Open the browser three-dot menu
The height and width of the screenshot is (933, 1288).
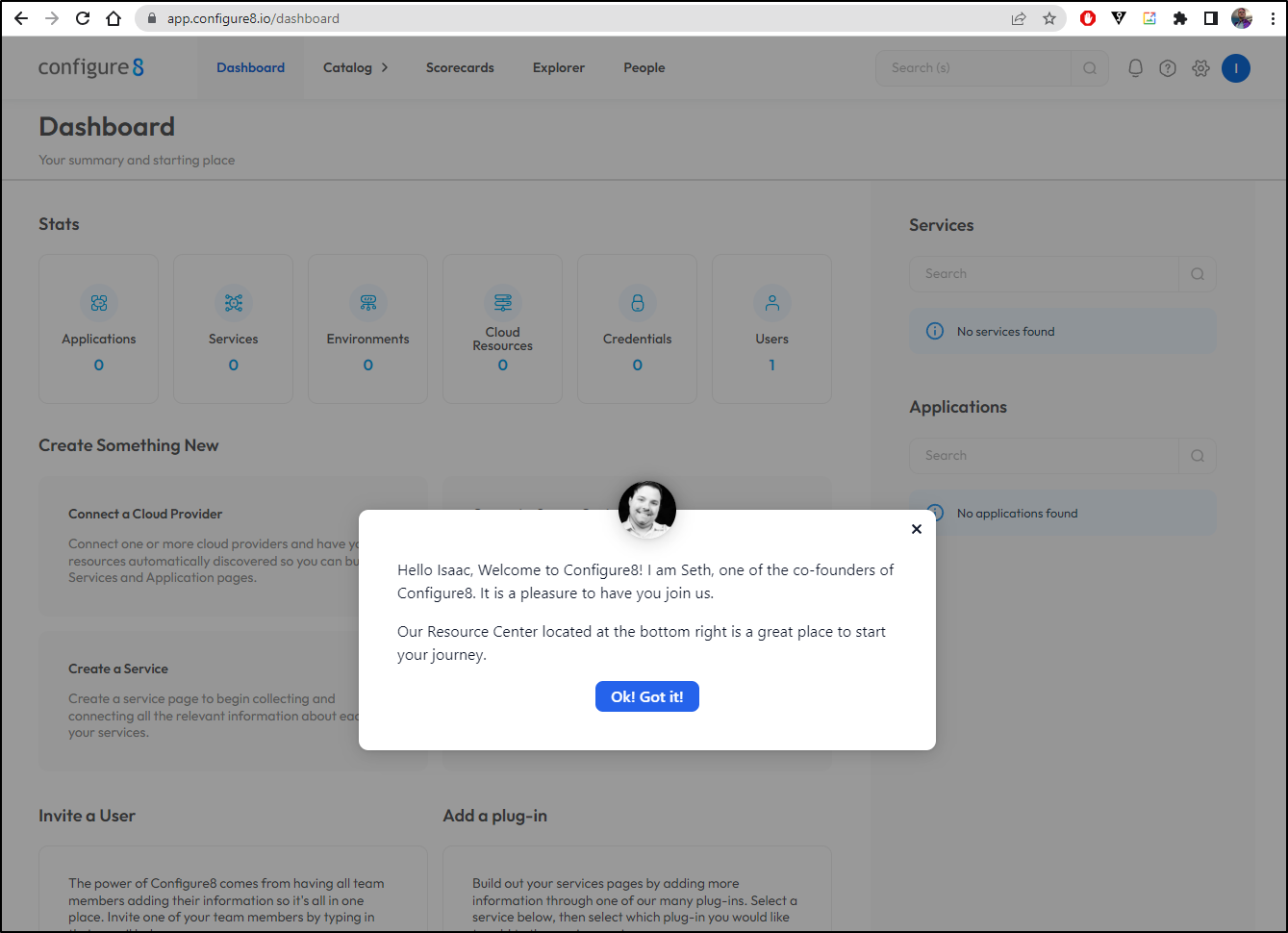[1273, 18]
